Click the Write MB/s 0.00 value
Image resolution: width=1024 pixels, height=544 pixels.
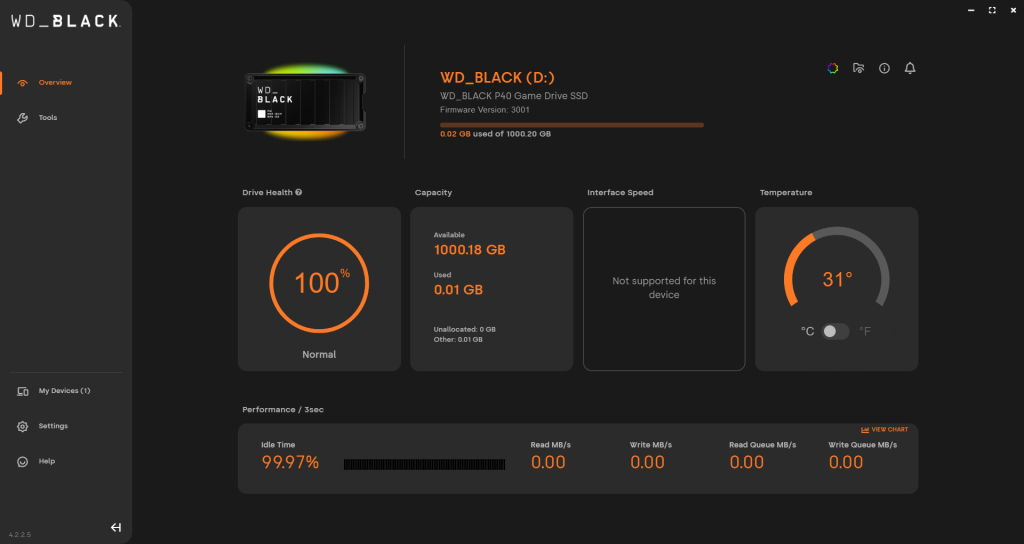click(647, 462)
